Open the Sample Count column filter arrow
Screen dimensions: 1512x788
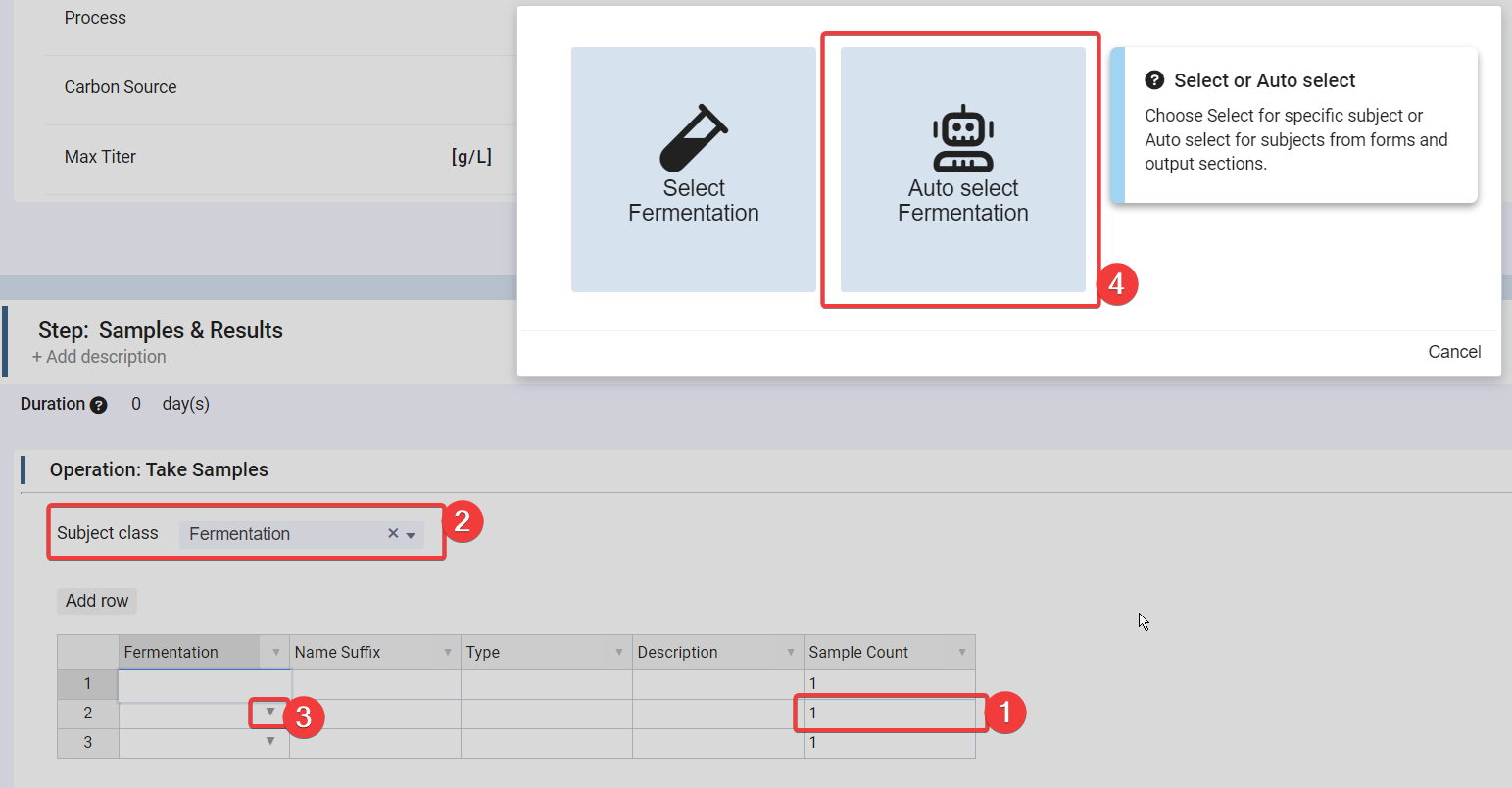[962, 653]
